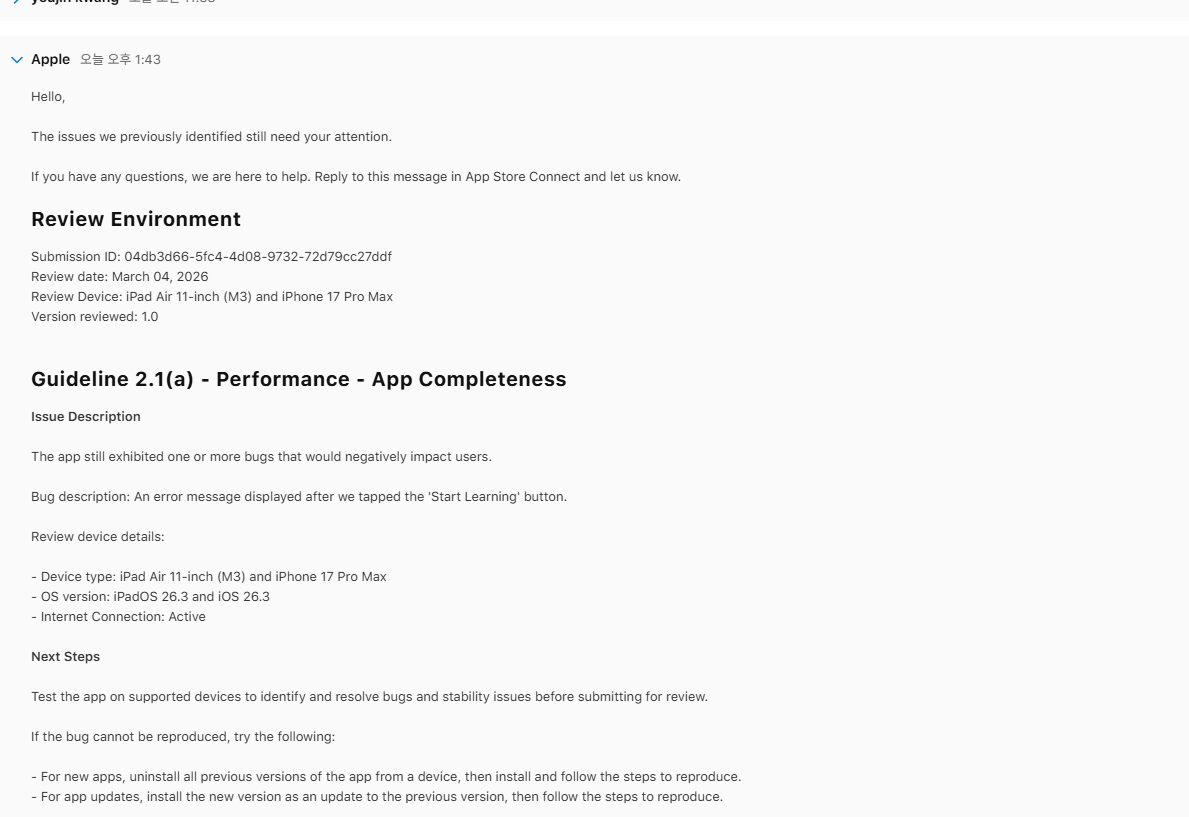Select the Apple sender name
This screenshot has height=817, width=1189.
click(50, 59)
